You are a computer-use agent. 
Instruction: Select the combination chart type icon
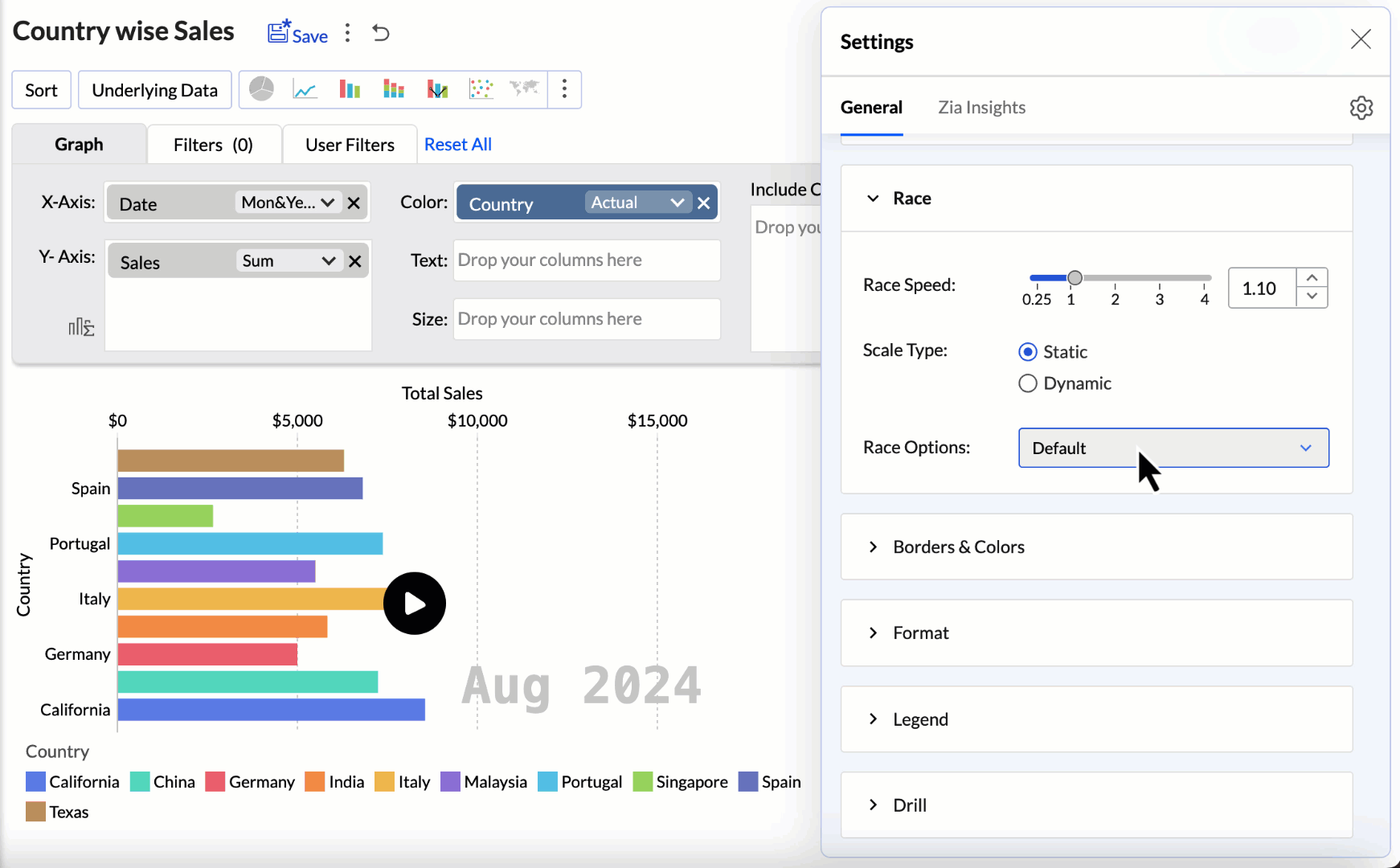[436, 89]
